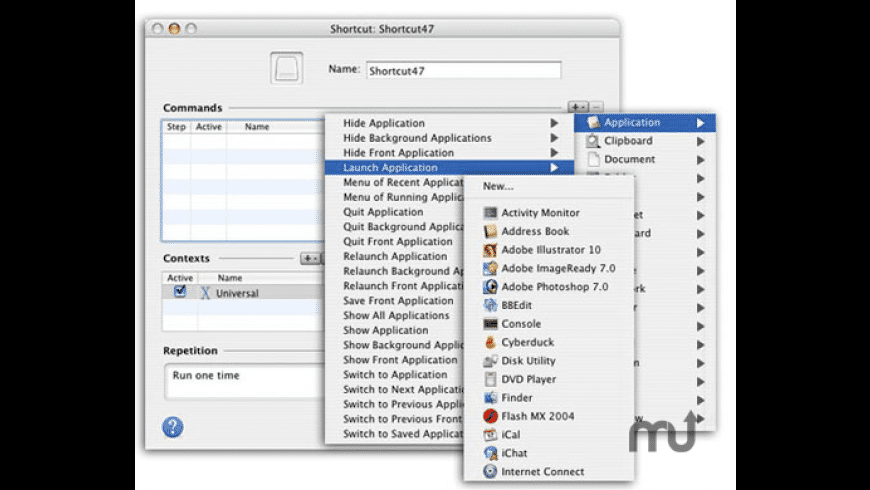Select Launch Application menu entry
870x490 pixels.
pyautogui.click(x=390, y=168)
